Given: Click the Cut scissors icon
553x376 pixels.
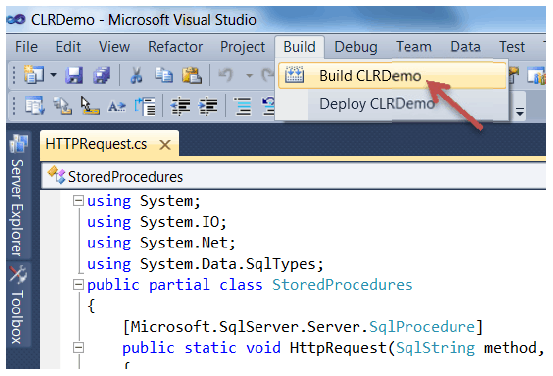Looking at the screenshot, I should click(x=136, y=75).
